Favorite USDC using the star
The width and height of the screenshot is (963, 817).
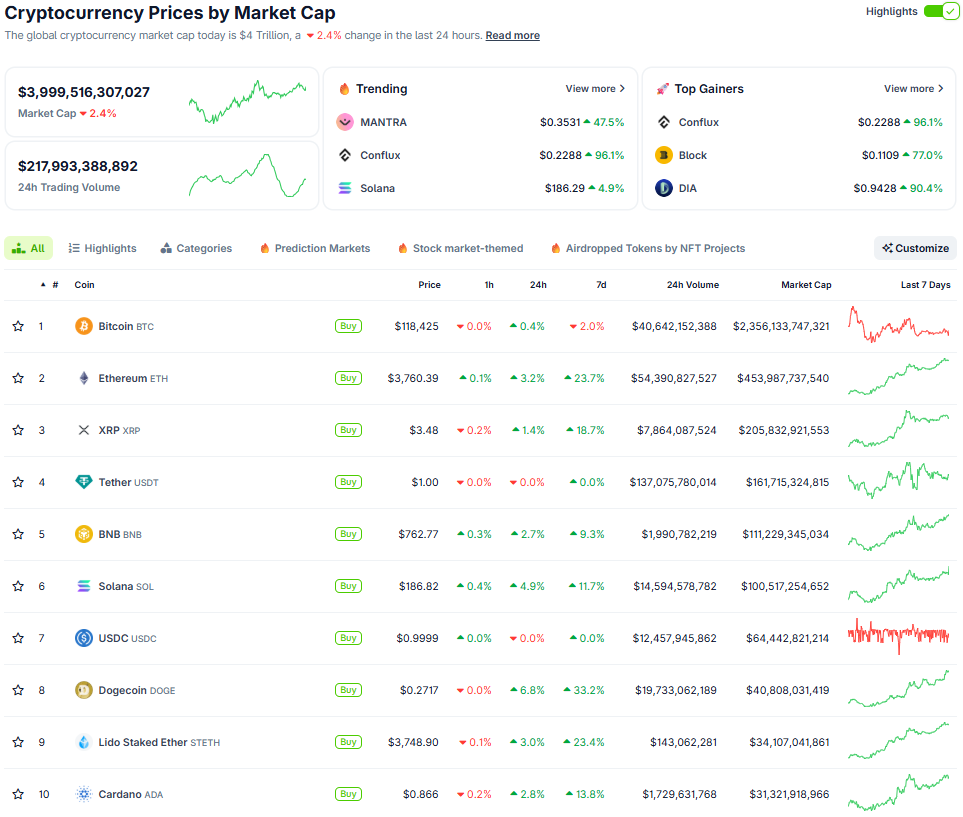click(18, 638)
